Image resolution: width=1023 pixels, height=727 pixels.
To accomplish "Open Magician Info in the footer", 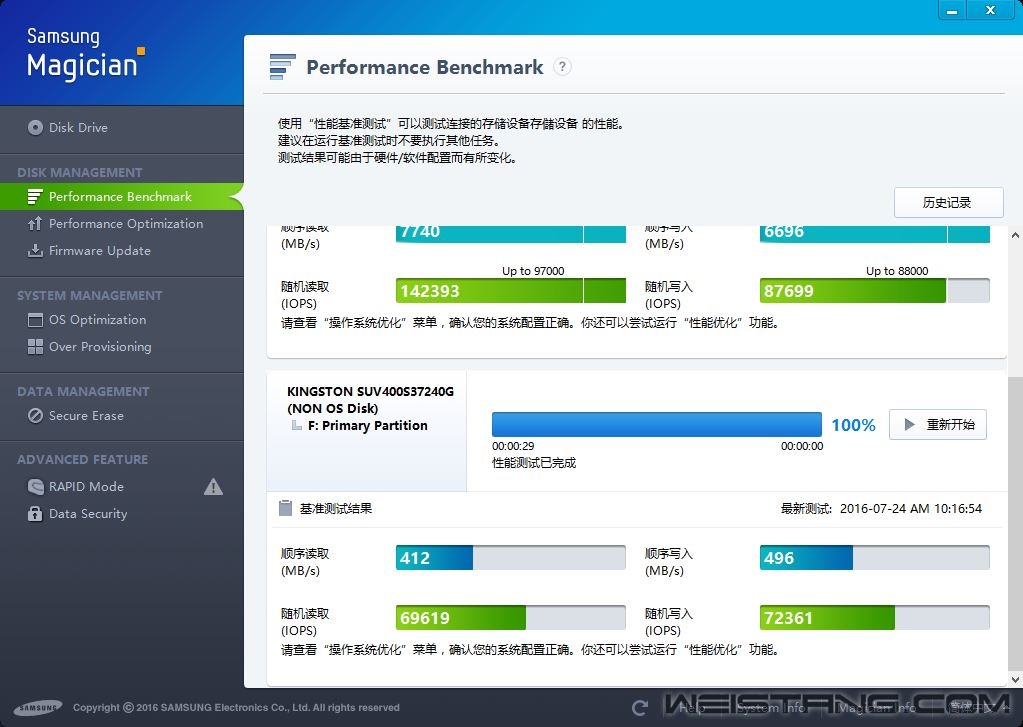I will [x=876, y=707].
